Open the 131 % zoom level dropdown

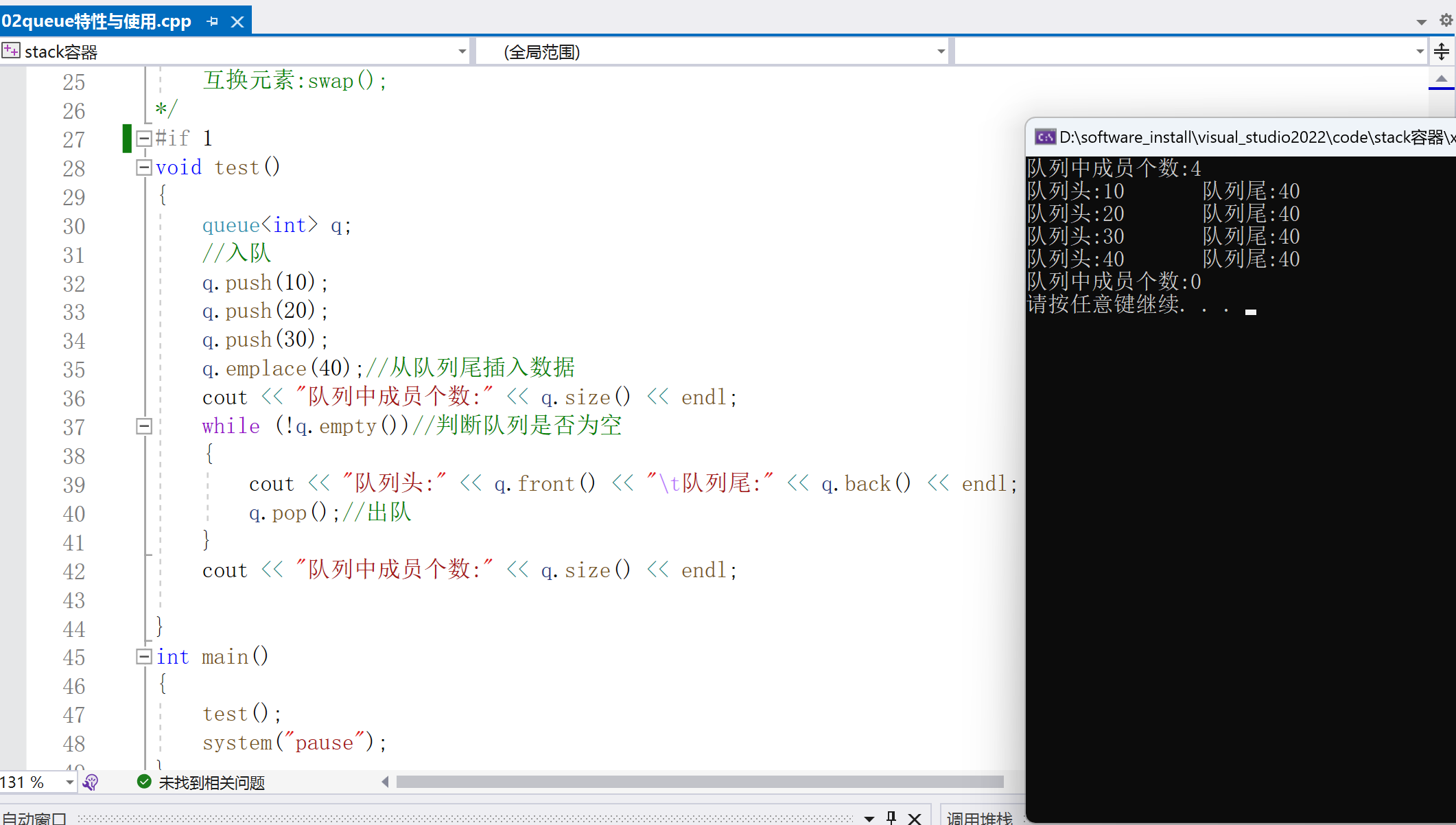(69, 782)
